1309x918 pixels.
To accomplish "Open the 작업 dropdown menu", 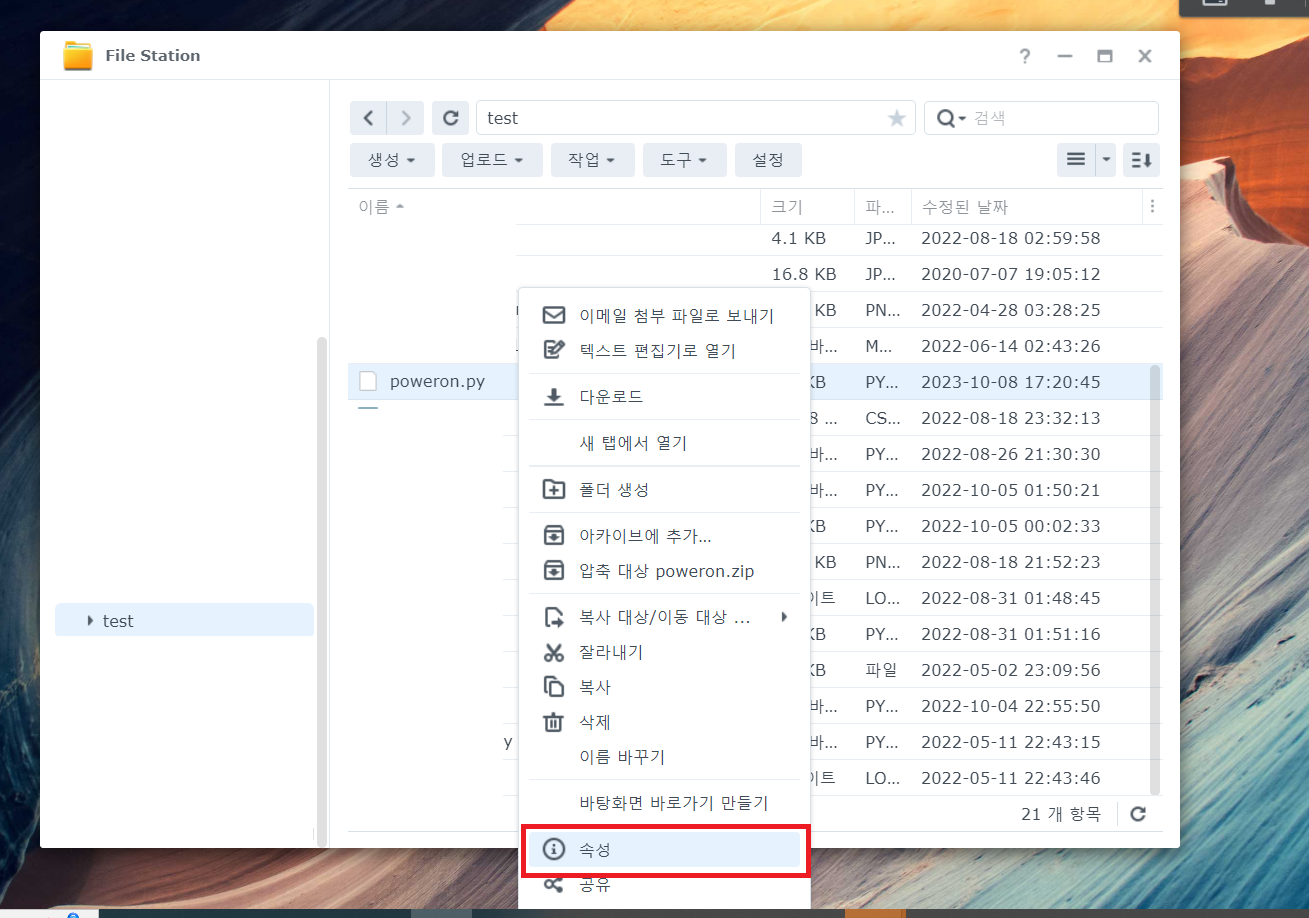I will 592,160.
